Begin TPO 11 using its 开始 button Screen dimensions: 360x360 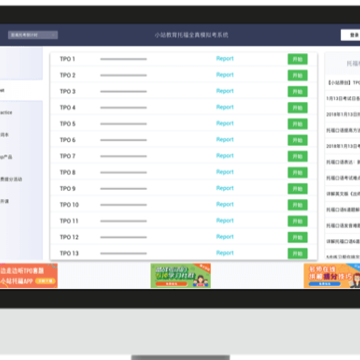pyautogui.click(x=298, y=221)
